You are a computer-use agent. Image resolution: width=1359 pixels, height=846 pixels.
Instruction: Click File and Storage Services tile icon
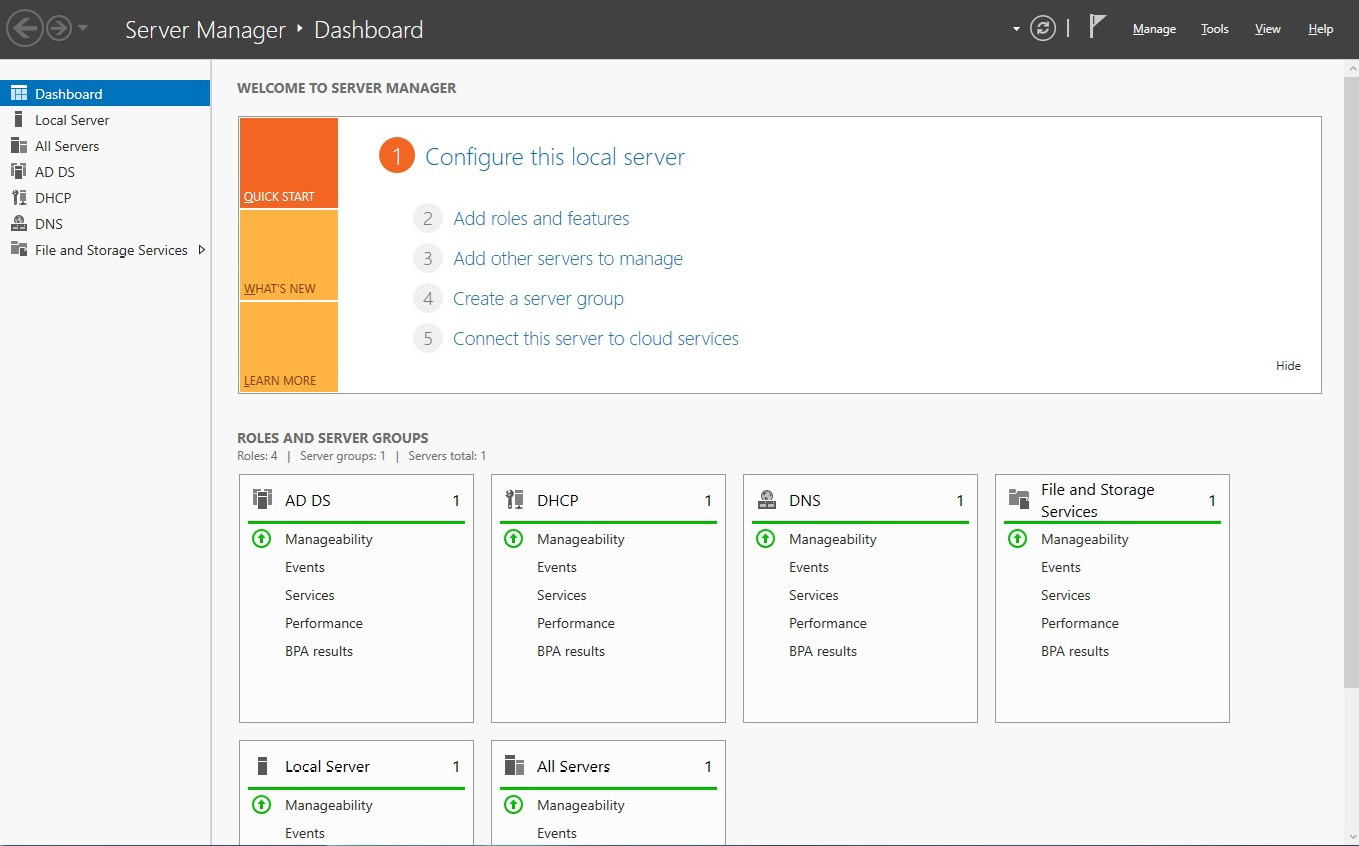tap(1018, 499)
